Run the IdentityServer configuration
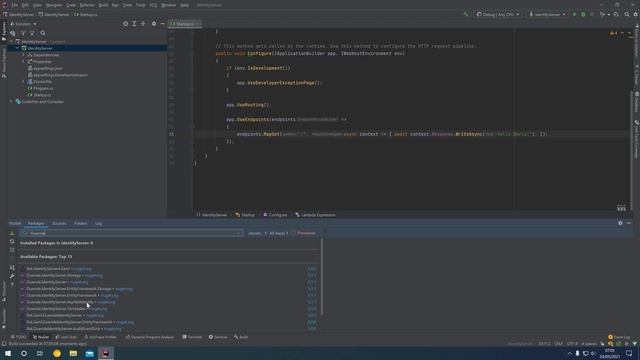640x360 pixels. 575,14
